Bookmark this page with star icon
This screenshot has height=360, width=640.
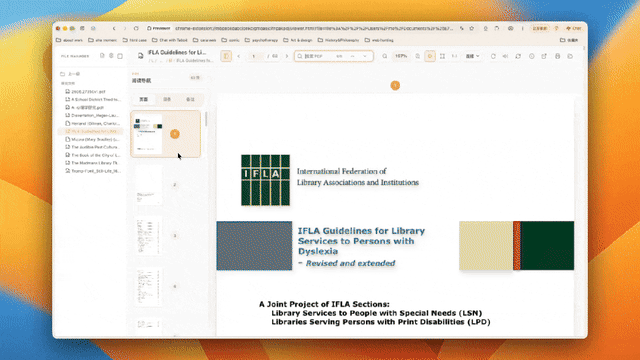tap(472, 28)
